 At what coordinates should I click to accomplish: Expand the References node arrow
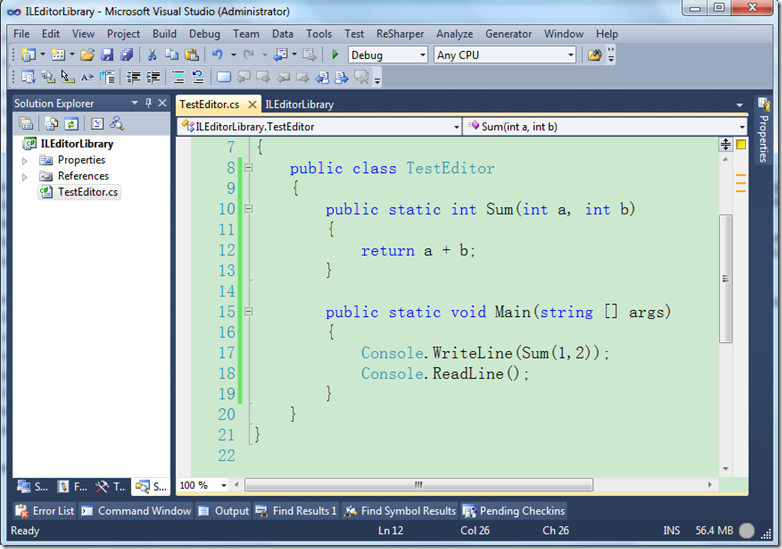click(x=24, y=177)
